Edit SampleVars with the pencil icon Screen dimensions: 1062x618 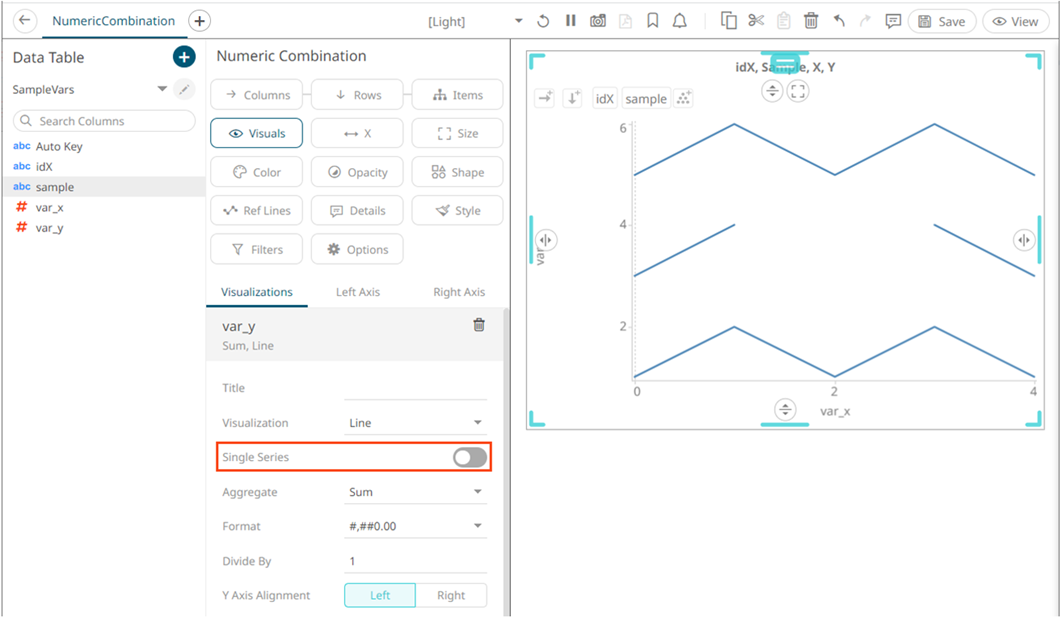184,89
